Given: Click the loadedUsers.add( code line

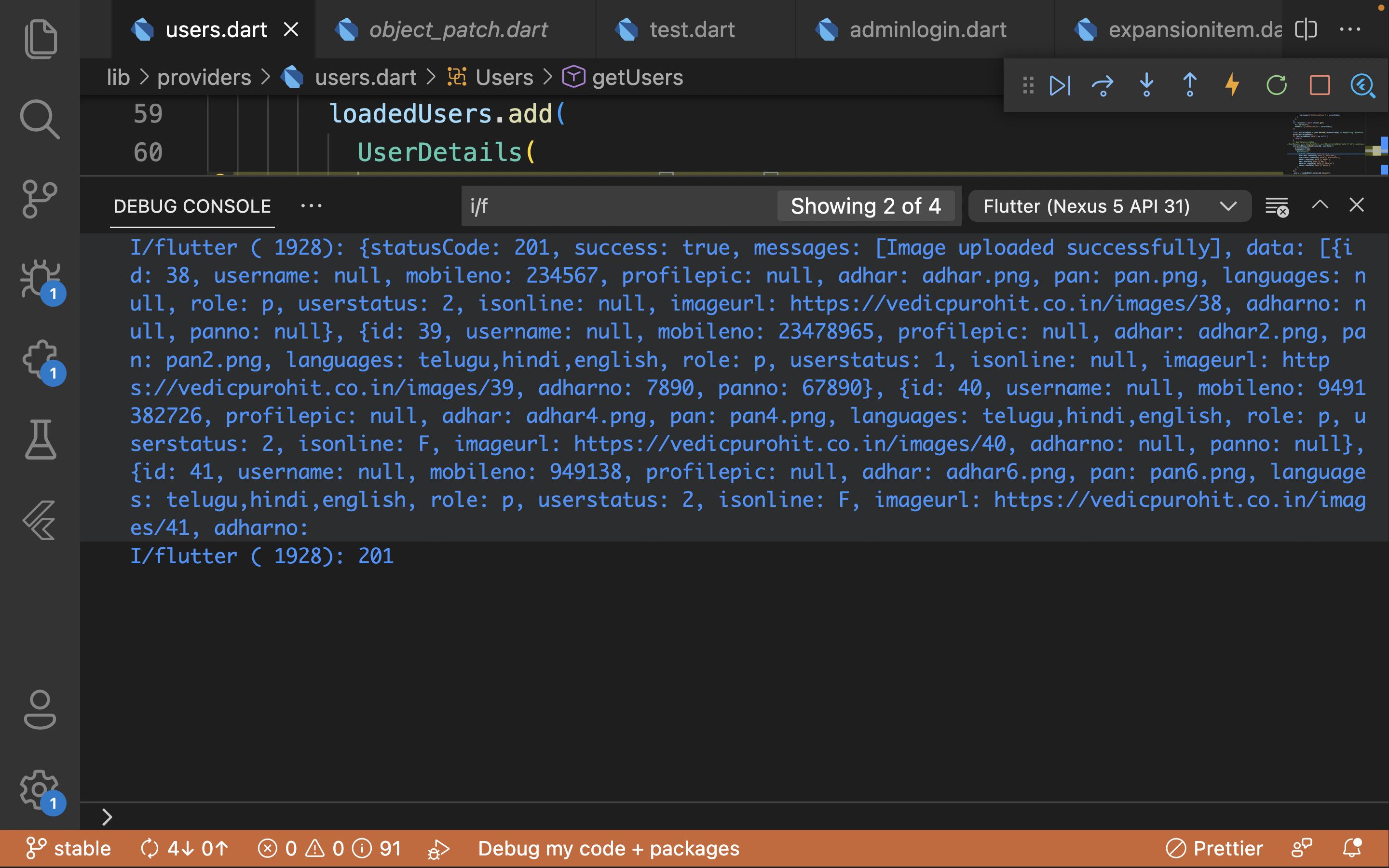Looking at the screenshot, I should pos(448,114).
